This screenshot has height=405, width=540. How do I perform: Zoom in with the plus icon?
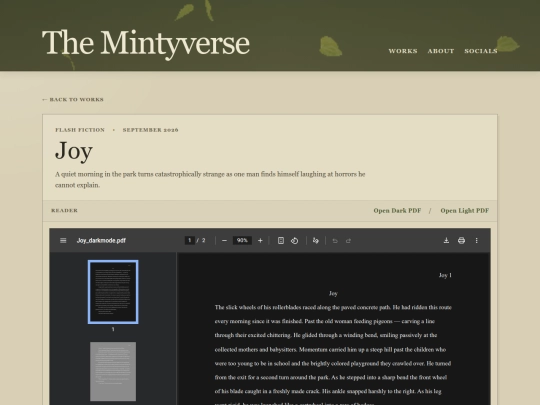coord(260,240)
